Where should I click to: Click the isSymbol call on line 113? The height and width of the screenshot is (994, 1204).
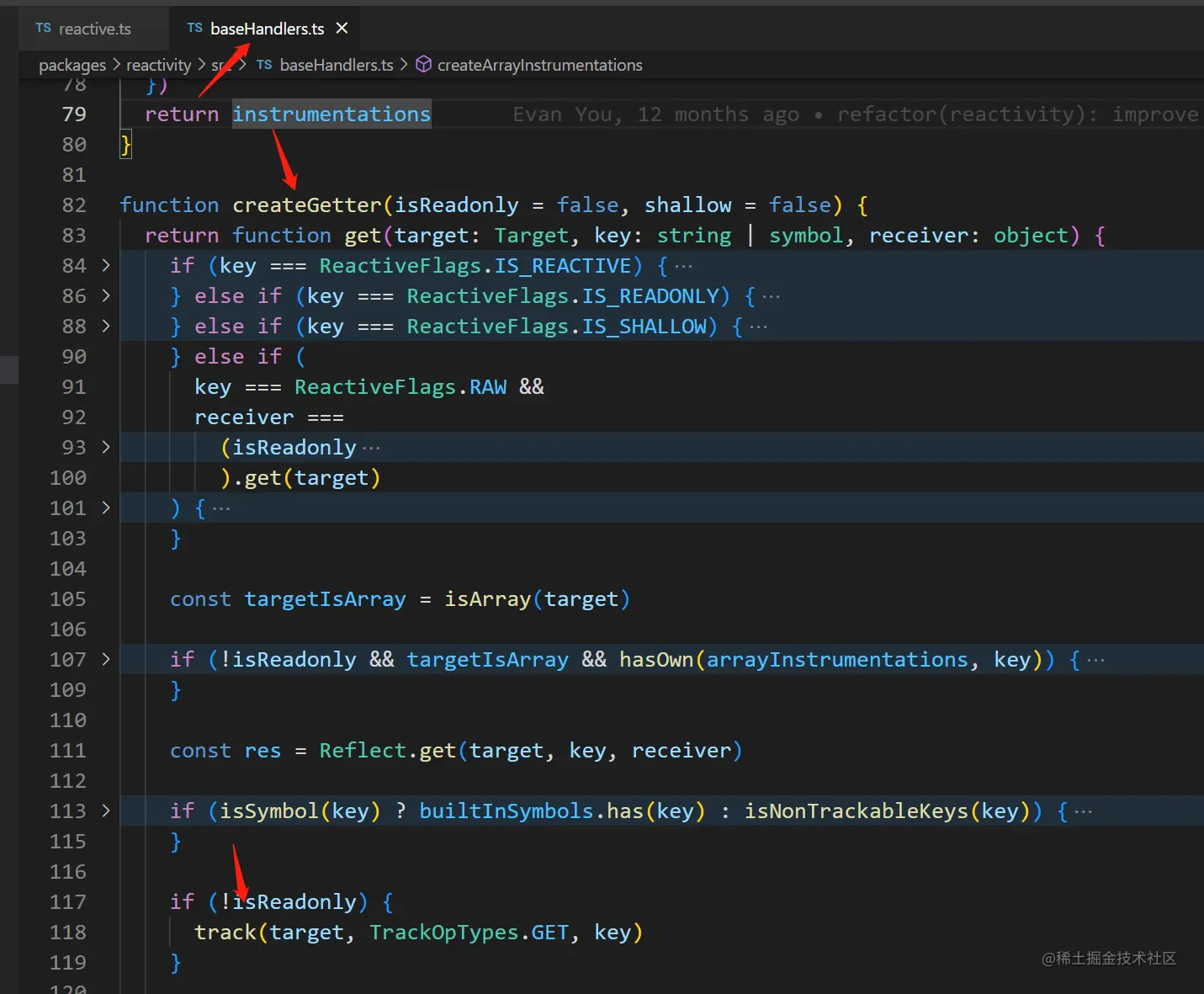(269, 811)
